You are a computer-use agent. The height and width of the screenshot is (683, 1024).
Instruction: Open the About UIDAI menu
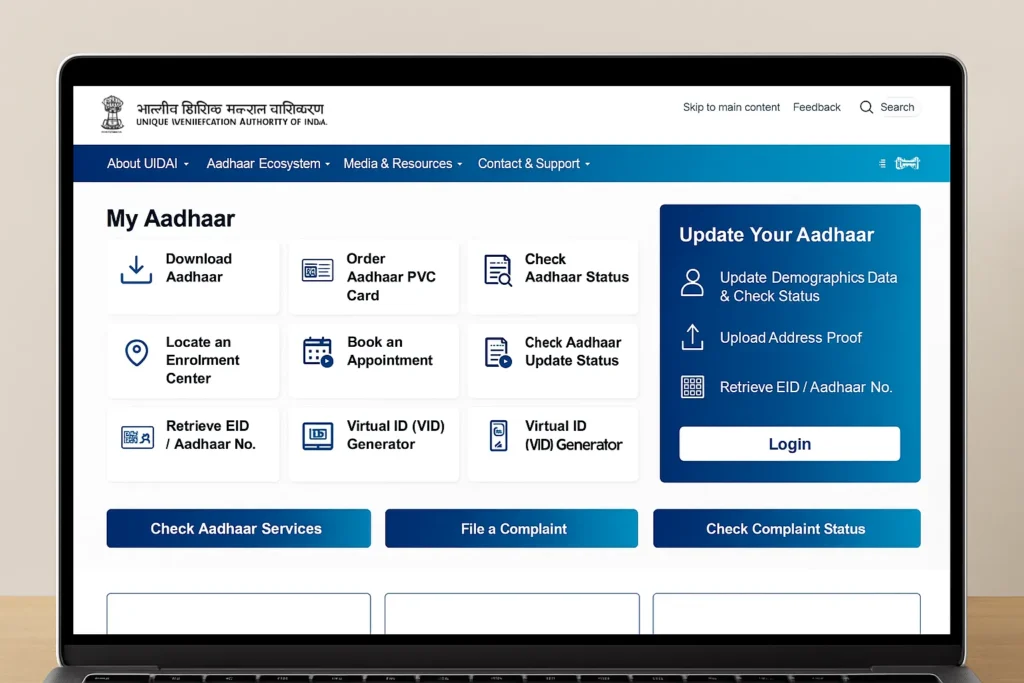(x=148, y=163)
